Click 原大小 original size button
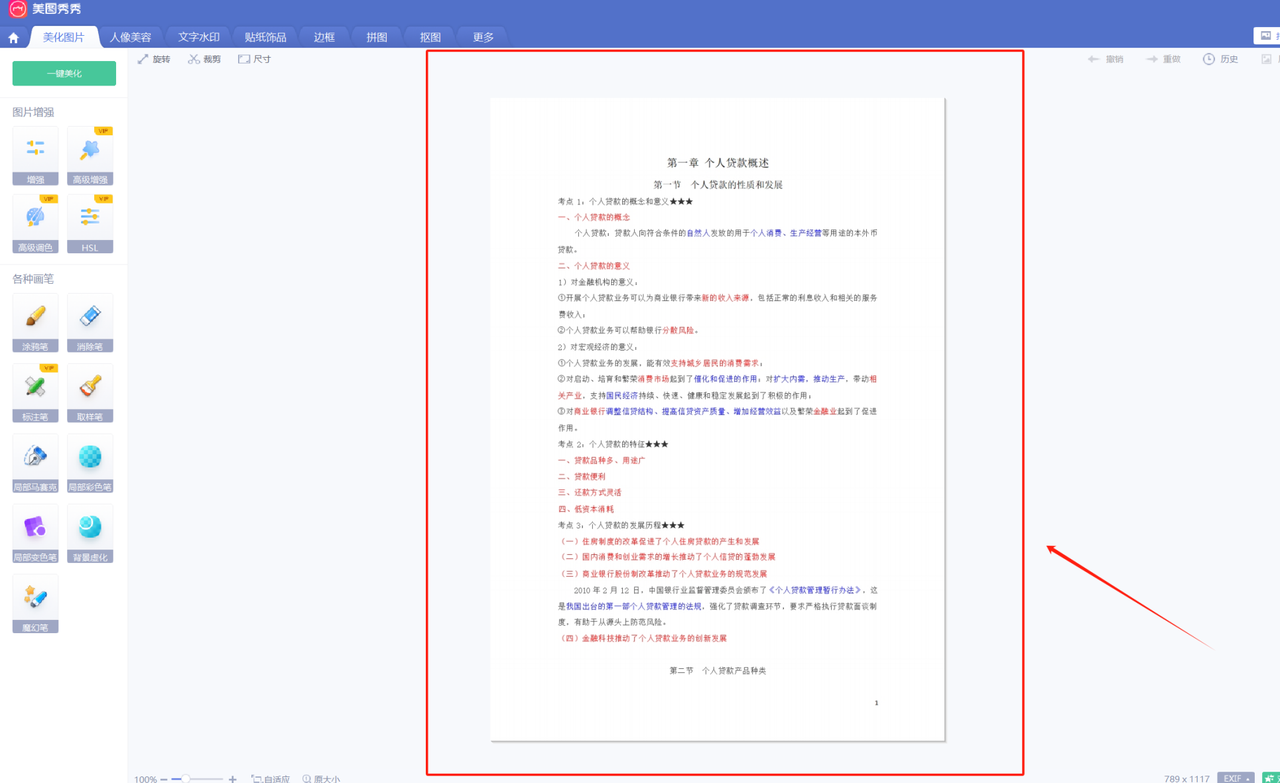 coord(321,778)
